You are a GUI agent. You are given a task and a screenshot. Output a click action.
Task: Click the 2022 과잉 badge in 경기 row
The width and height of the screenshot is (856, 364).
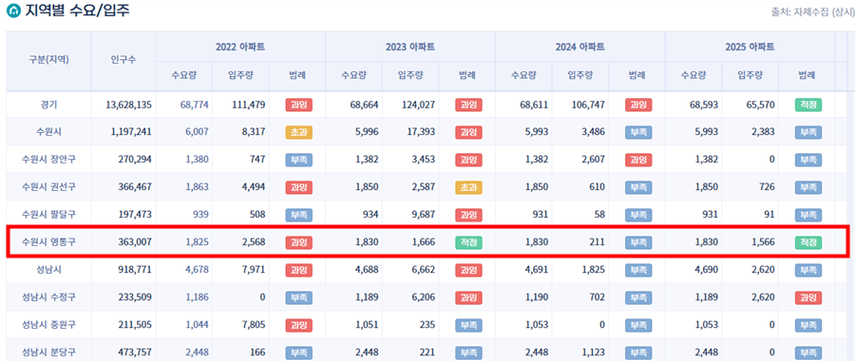point(299,105)
